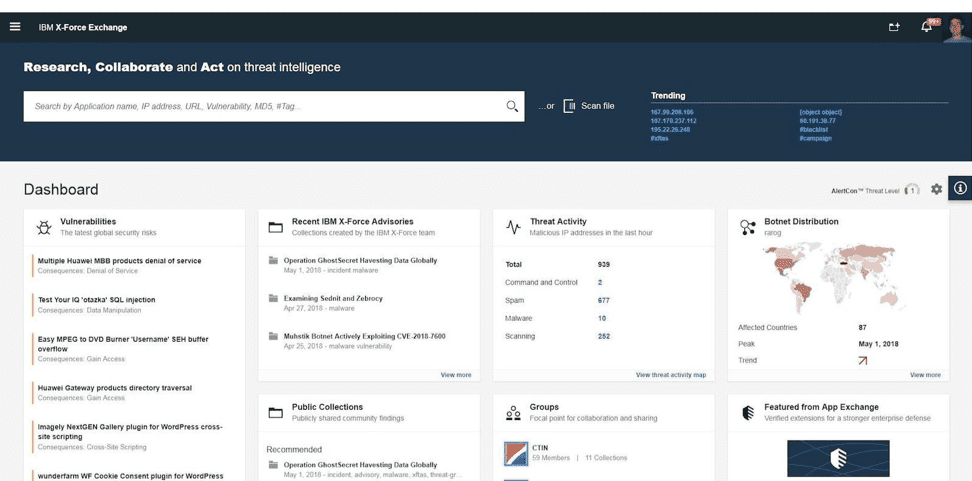
Task: Open dashboard settings gear
Action: pyautogui.click(x=936, y=189)
